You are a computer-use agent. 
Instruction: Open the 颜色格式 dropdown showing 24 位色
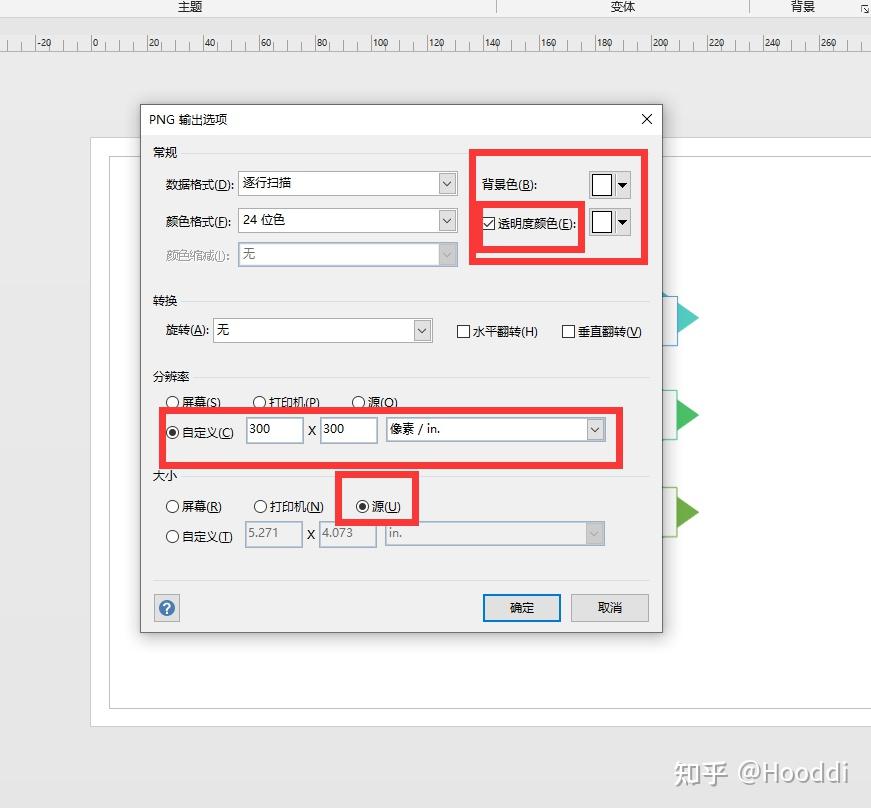pyautogui.click(x=348, y=220)
